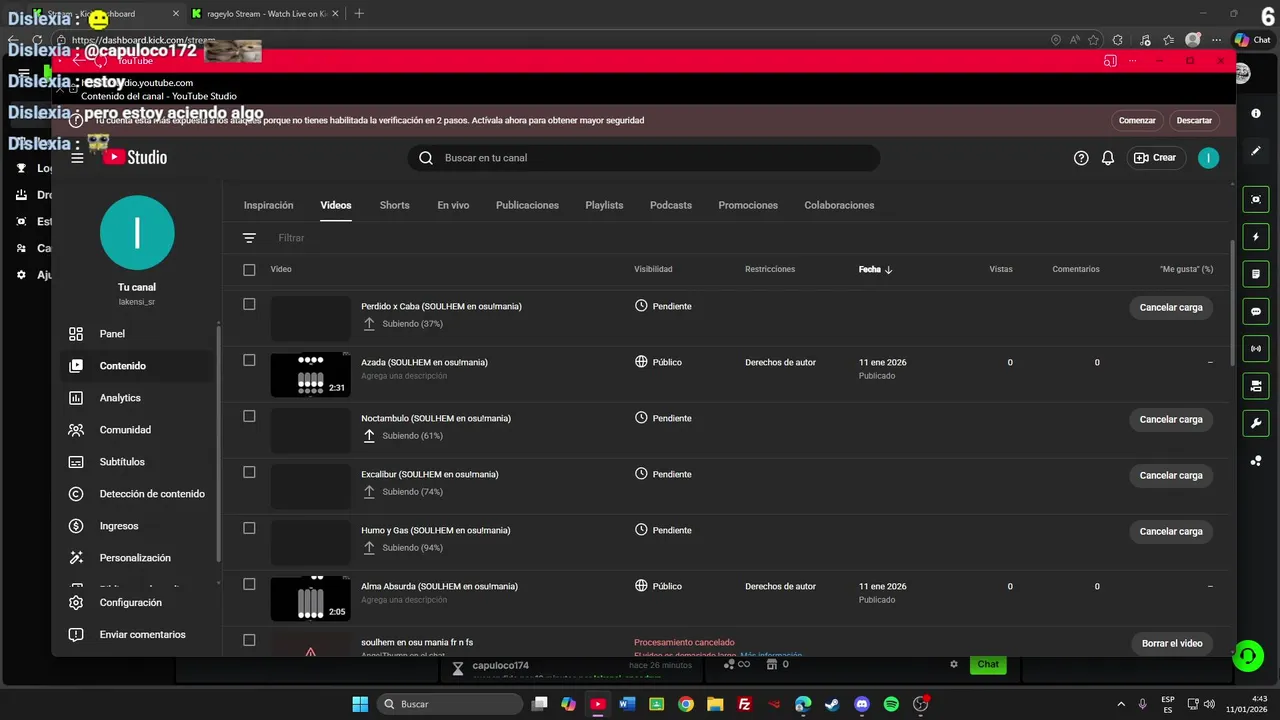This screenshot has width=1280, height=720.
Task: Click Enviar comentarios feedback item
Action: click(137, 635)
